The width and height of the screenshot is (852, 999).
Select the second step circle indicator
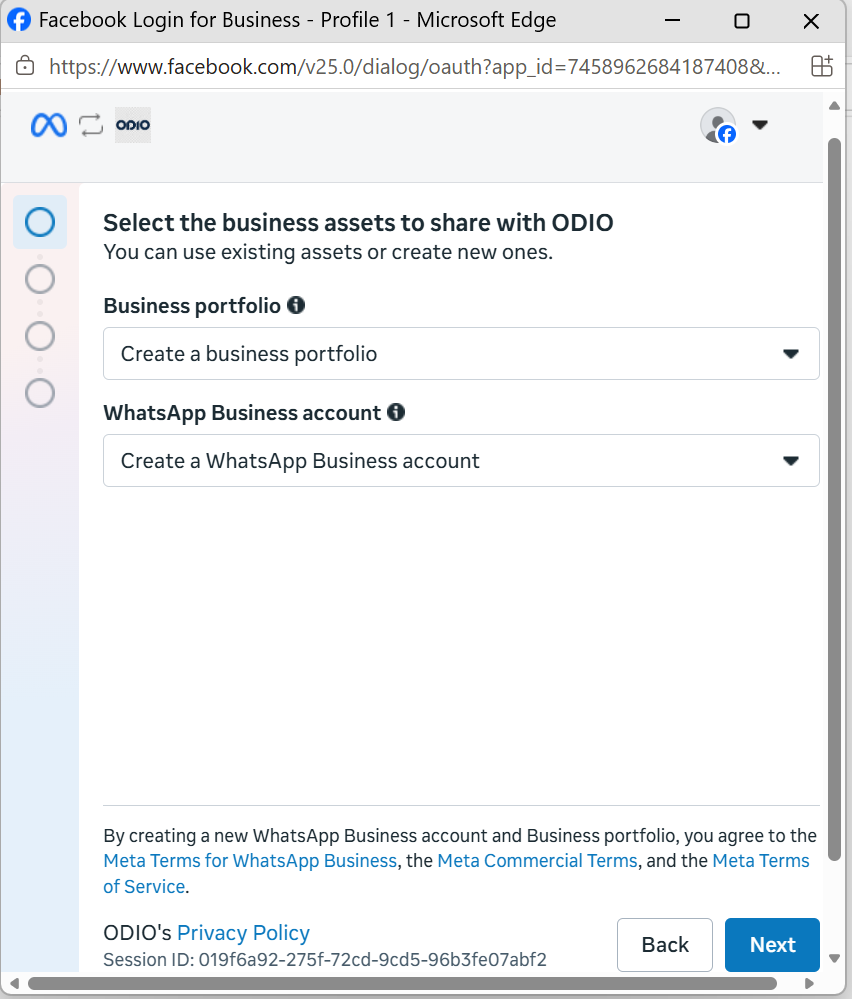click(40, 279)
